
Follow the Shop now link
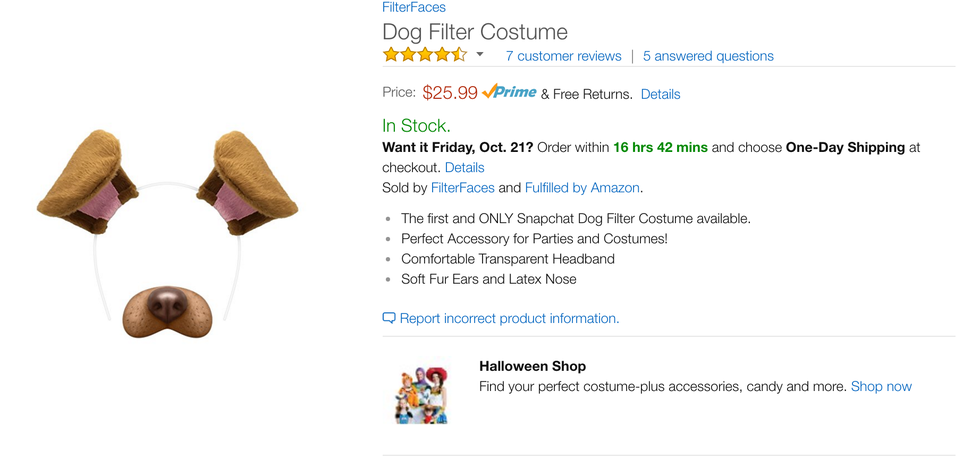click(881, 386)
